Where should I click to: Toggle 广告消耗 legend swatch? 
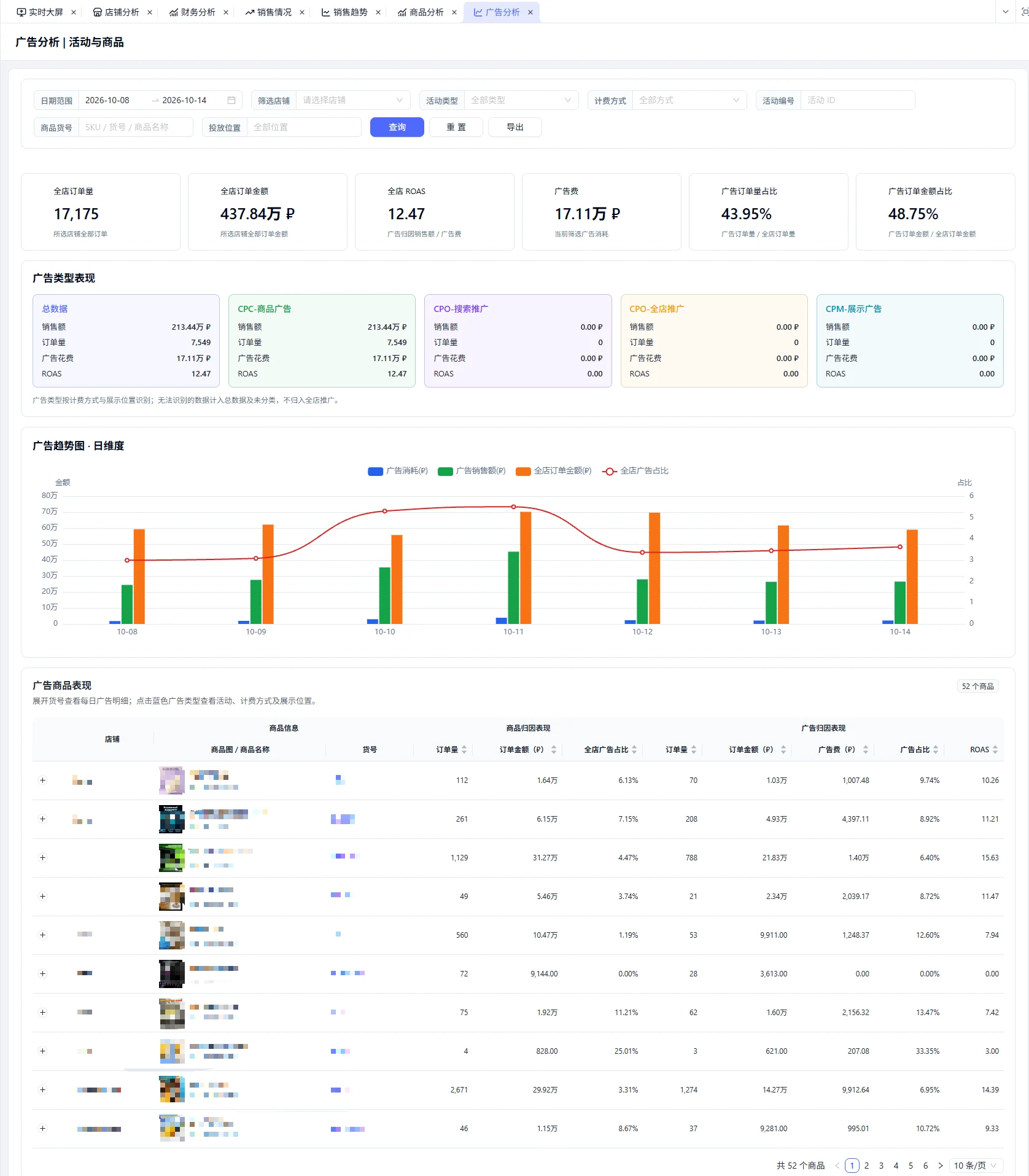(x=375, y=471)
